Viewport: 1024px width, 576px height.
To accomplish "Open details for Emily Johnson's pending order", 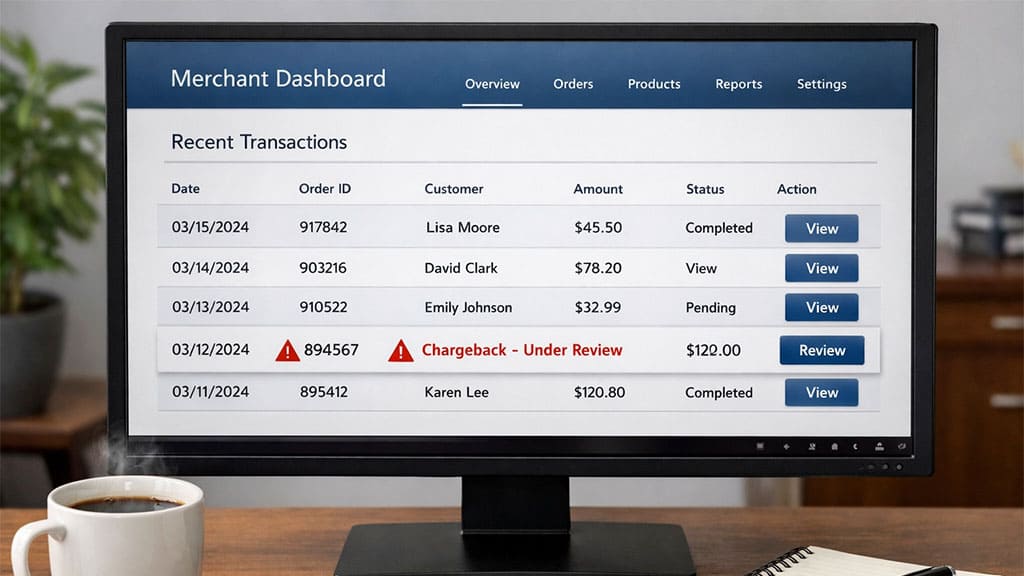I will coord(821,307).
